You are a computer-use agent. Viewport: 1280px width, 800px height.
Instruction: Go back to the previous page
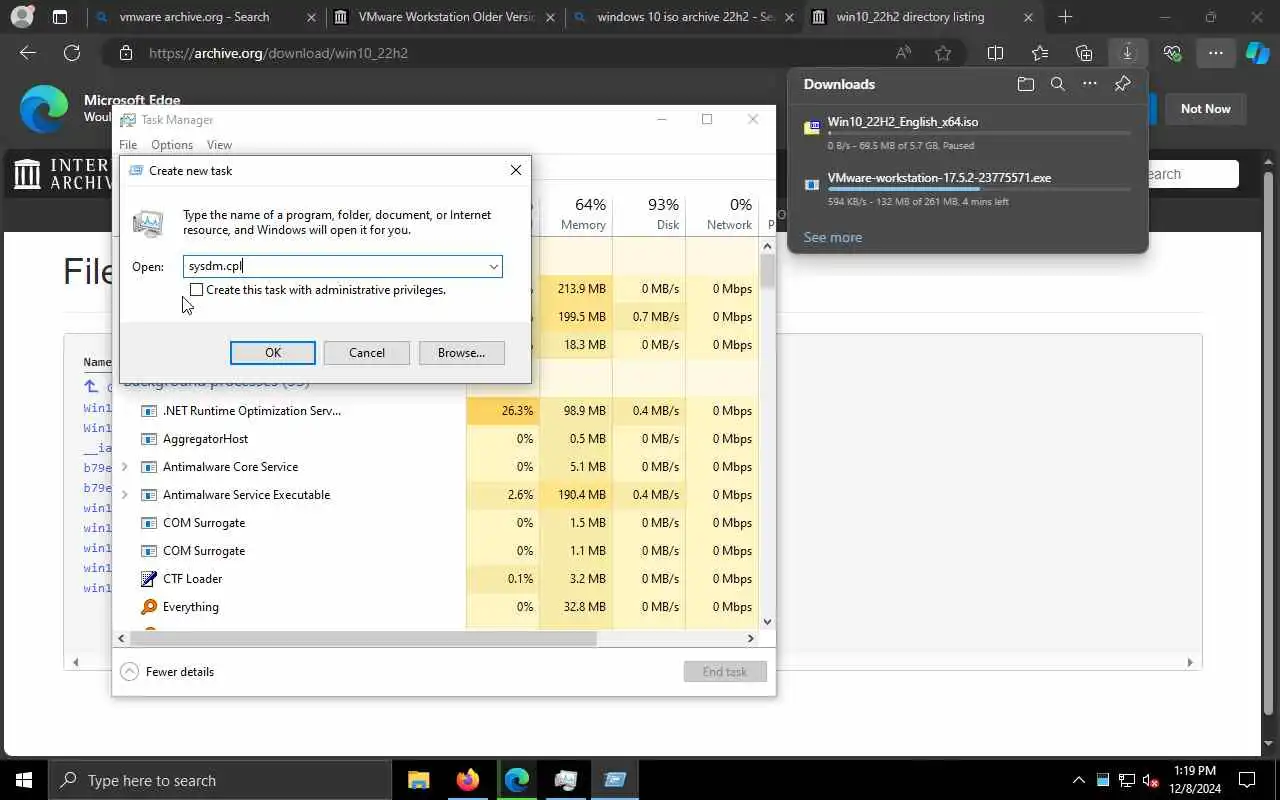coord(28,53)
